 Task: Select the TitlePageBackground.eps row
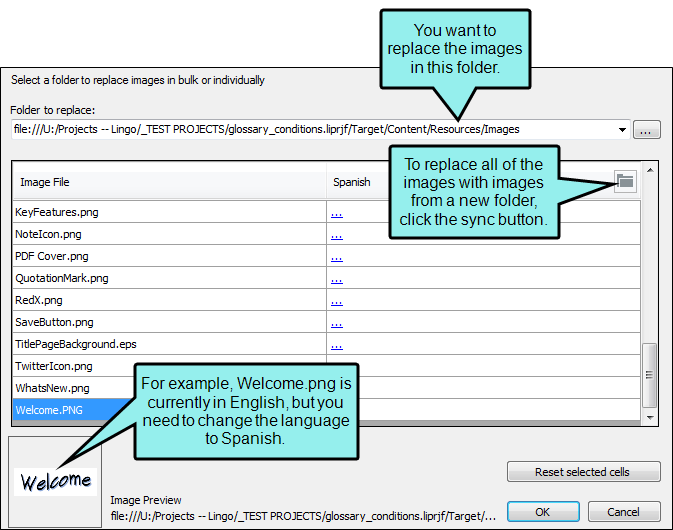[x=326, y=344]
